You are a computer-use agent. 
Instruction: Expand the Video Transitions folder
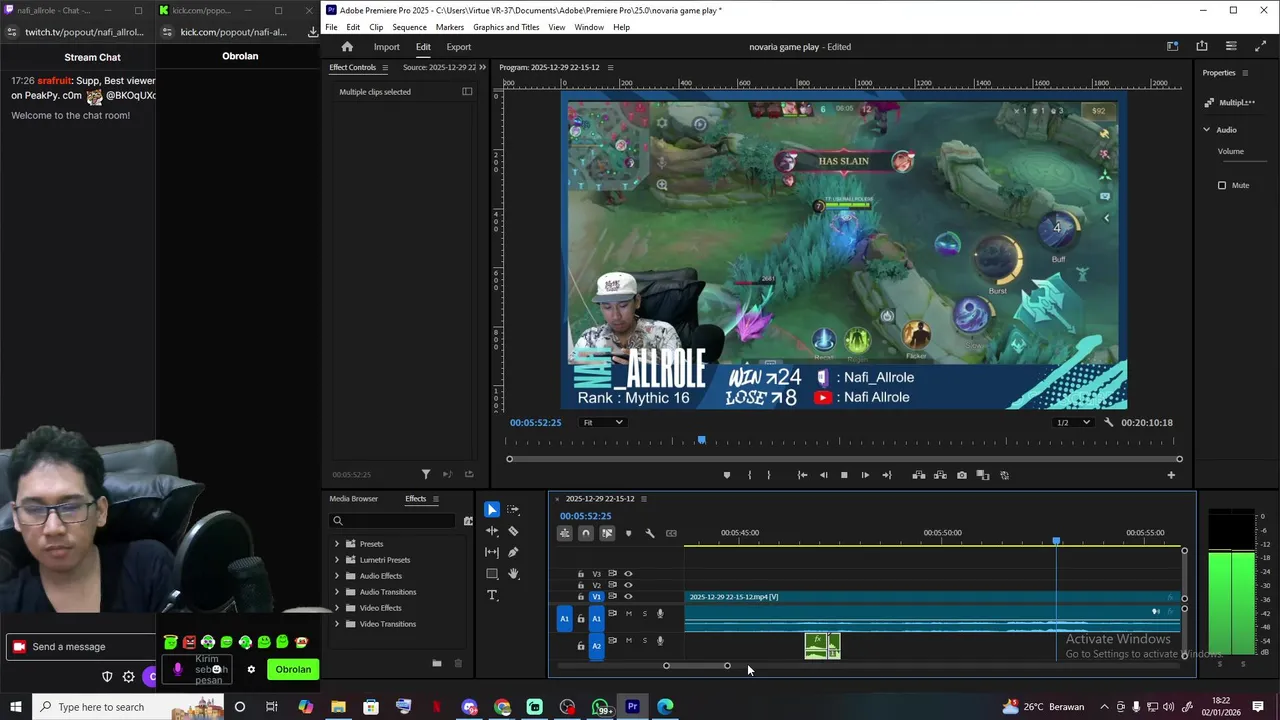(x=337, y=624)
